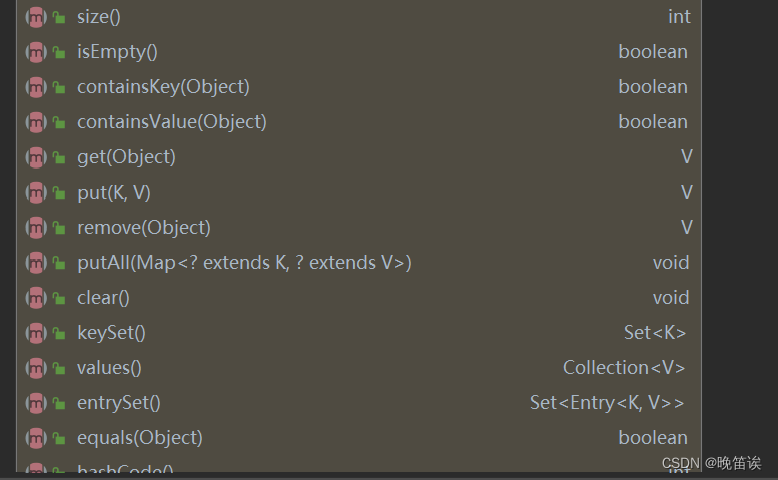This screenshot has width=778, height=480.
Task: Click the method icon beside keySet()
Action: tap(36, 333)
